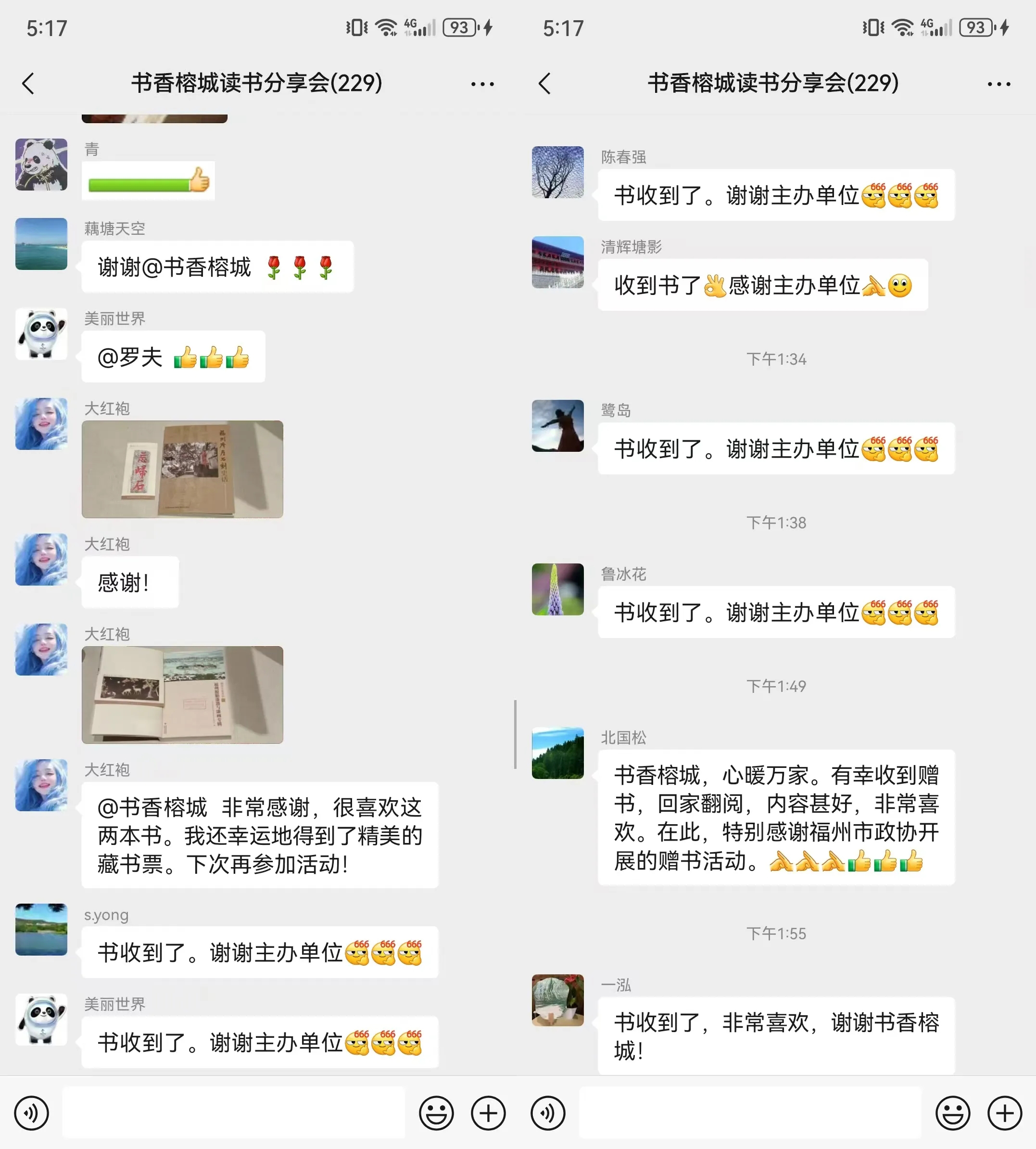
Task: Open emoji picker in right chat
Action: click(x=952, y=1112)
